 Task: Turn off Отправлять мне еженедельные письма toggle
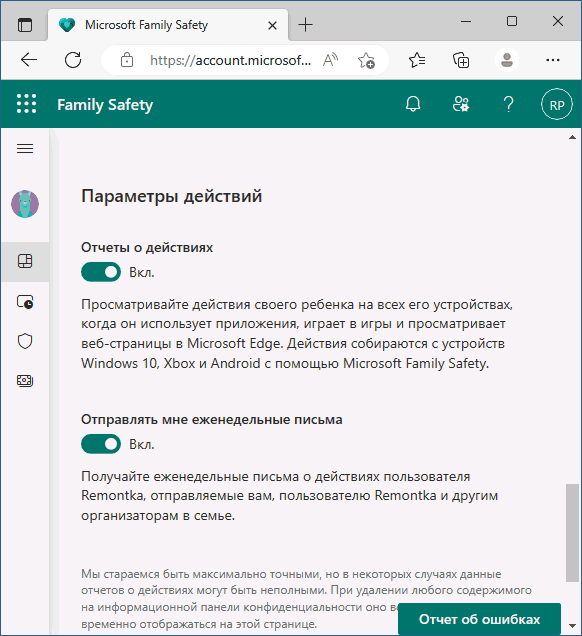tap(101, 444)
